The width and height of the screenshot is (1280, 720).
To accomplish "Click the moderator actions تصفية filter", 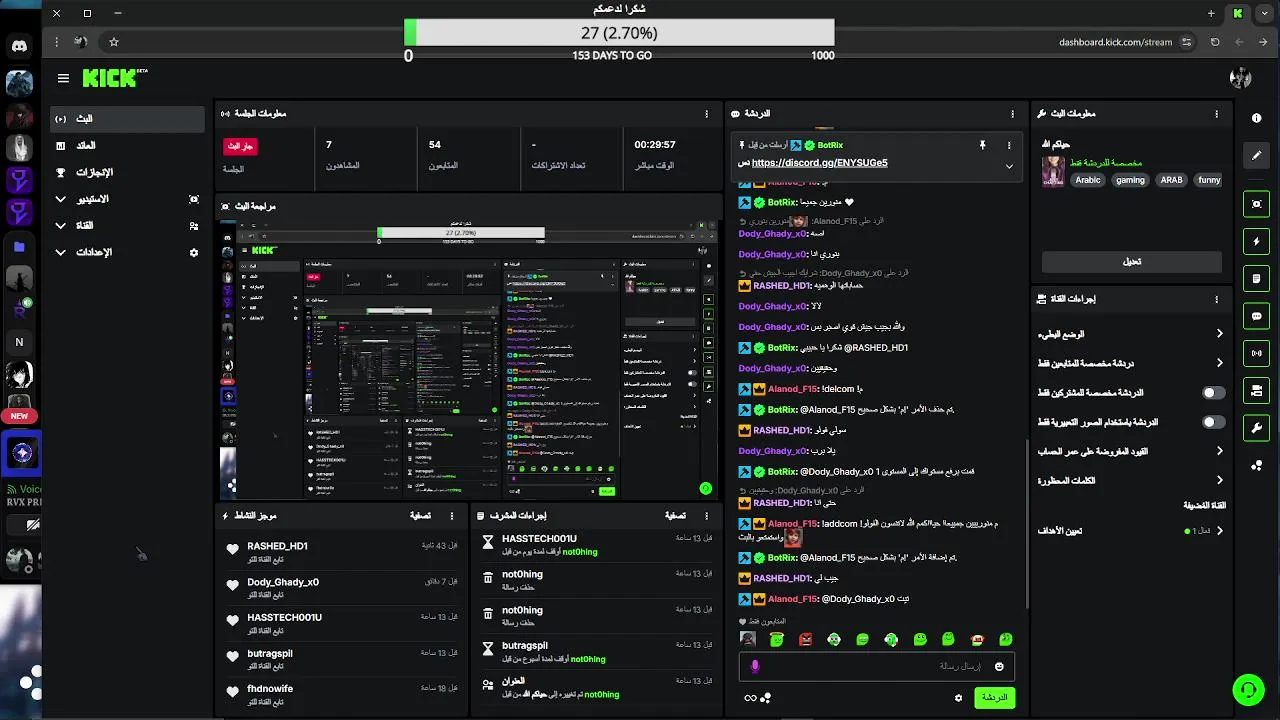I will [x=676, y=516].
